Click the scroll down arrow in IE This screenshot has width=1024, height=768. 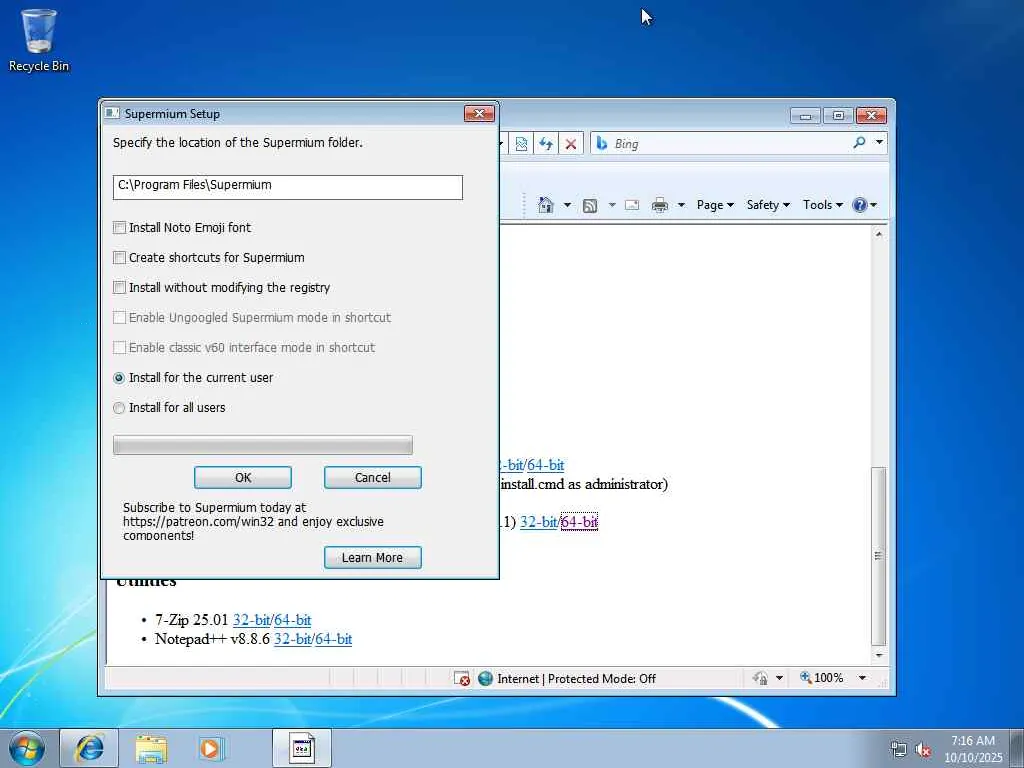[879, 655]
